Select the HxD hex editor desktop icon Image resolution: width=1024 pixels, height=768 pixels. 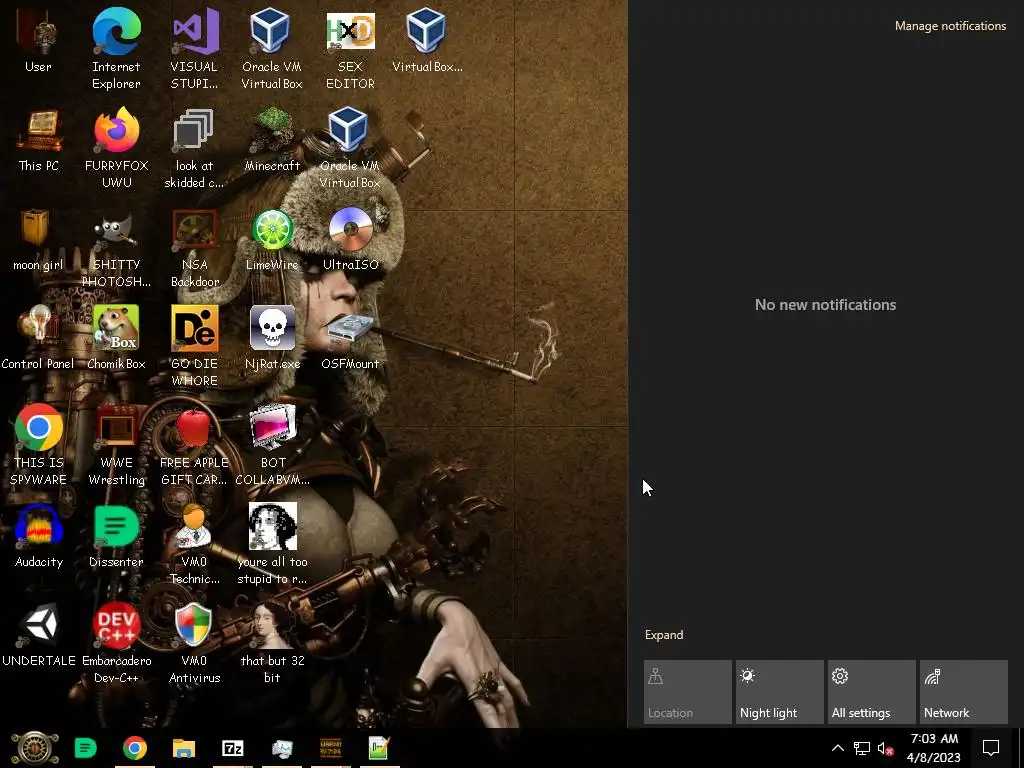click(350, 49)
